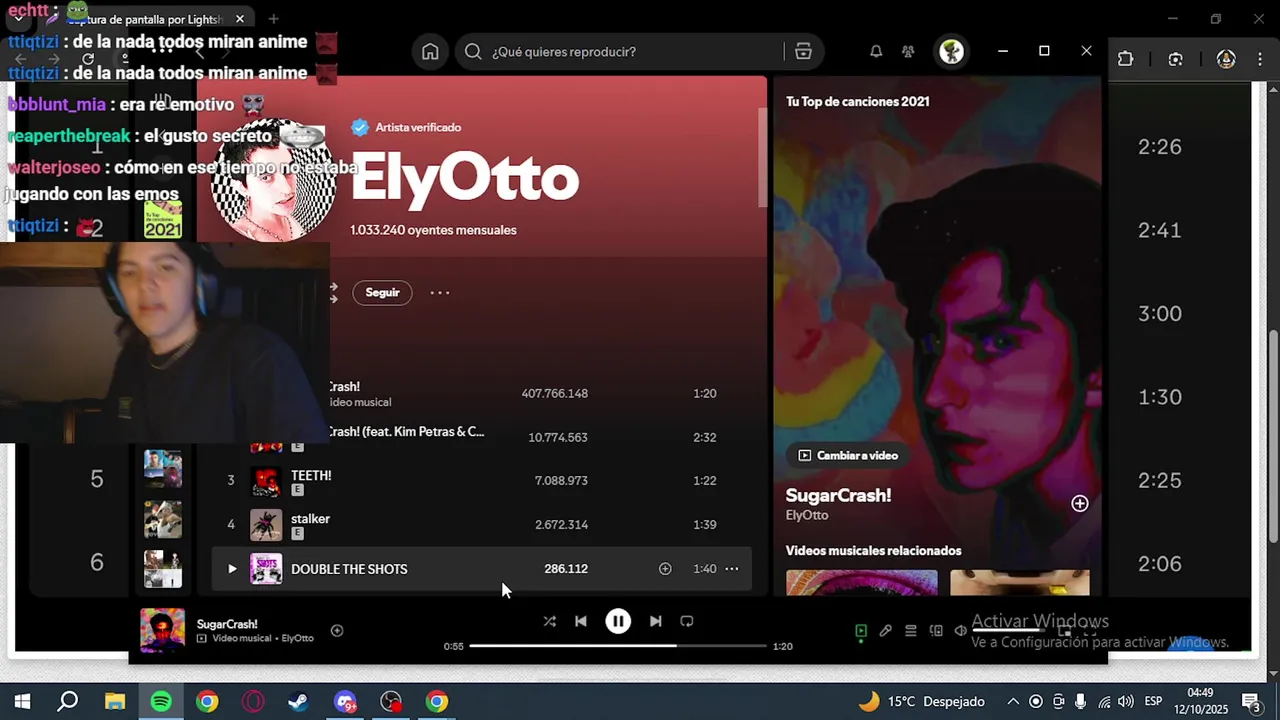This screenshot has width=1280, height=720.
Task: Open Connect to a device icon
Action: click(x=936, y=631)
